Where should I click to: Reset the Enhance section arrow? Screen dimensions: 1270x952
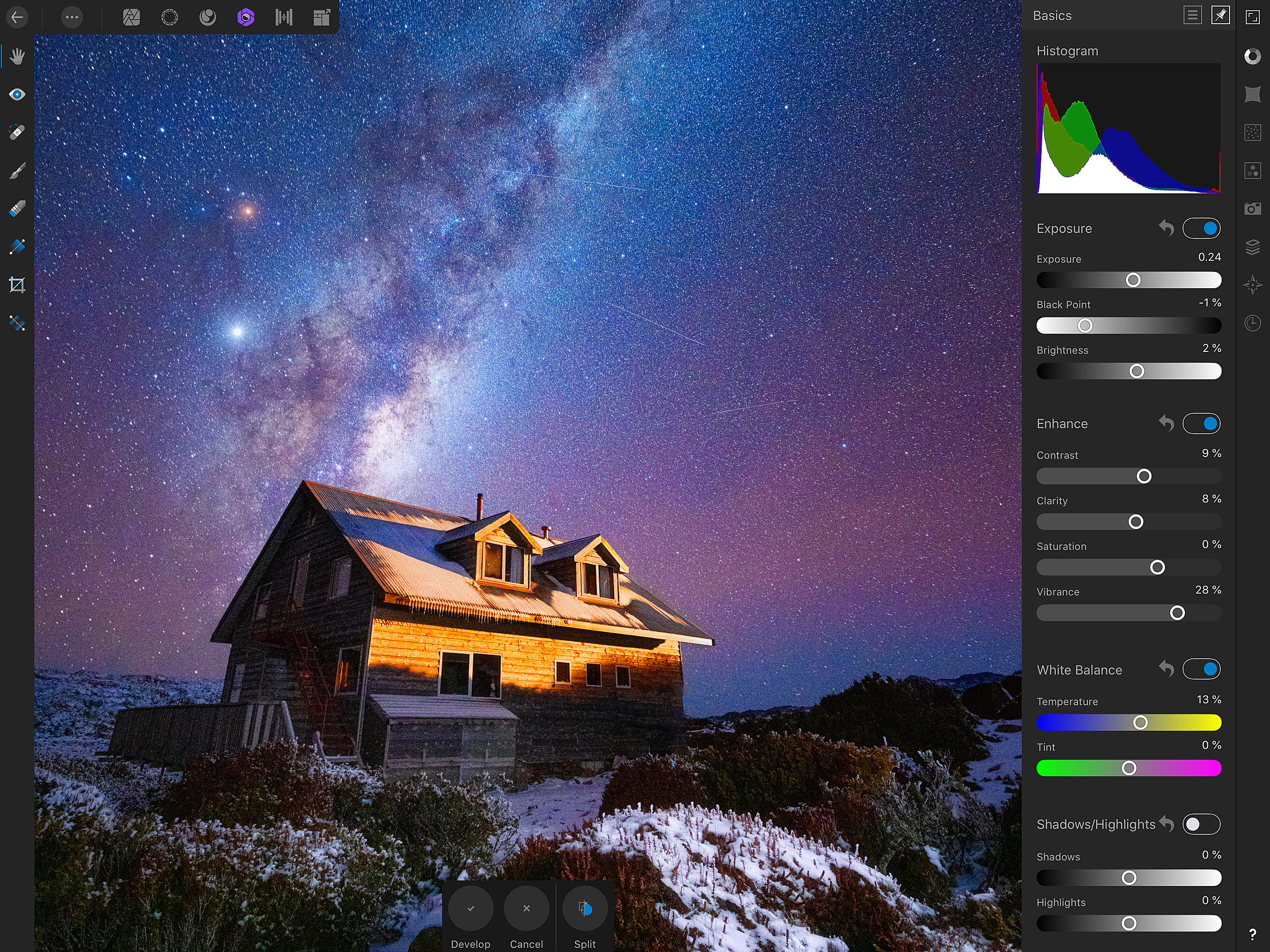click(x=1166, y=424)
